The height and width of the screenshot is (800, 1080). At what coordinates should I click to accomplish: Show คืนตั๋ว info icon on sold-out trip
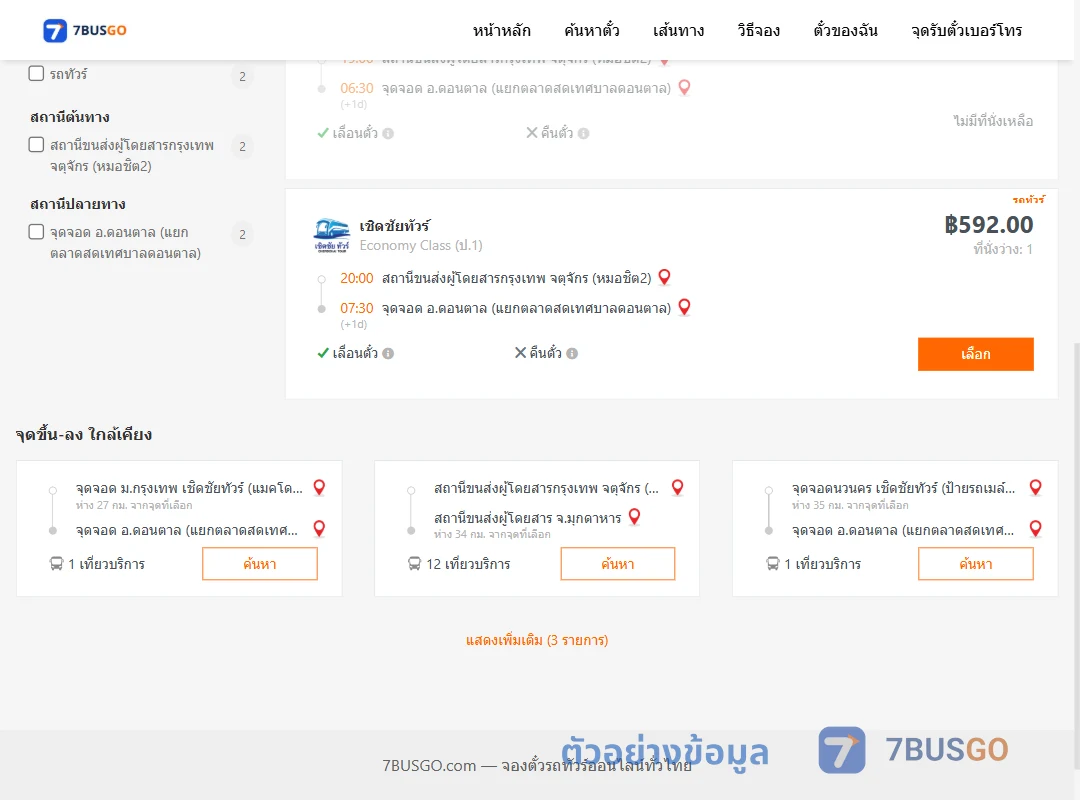click(x=583, y=134)
